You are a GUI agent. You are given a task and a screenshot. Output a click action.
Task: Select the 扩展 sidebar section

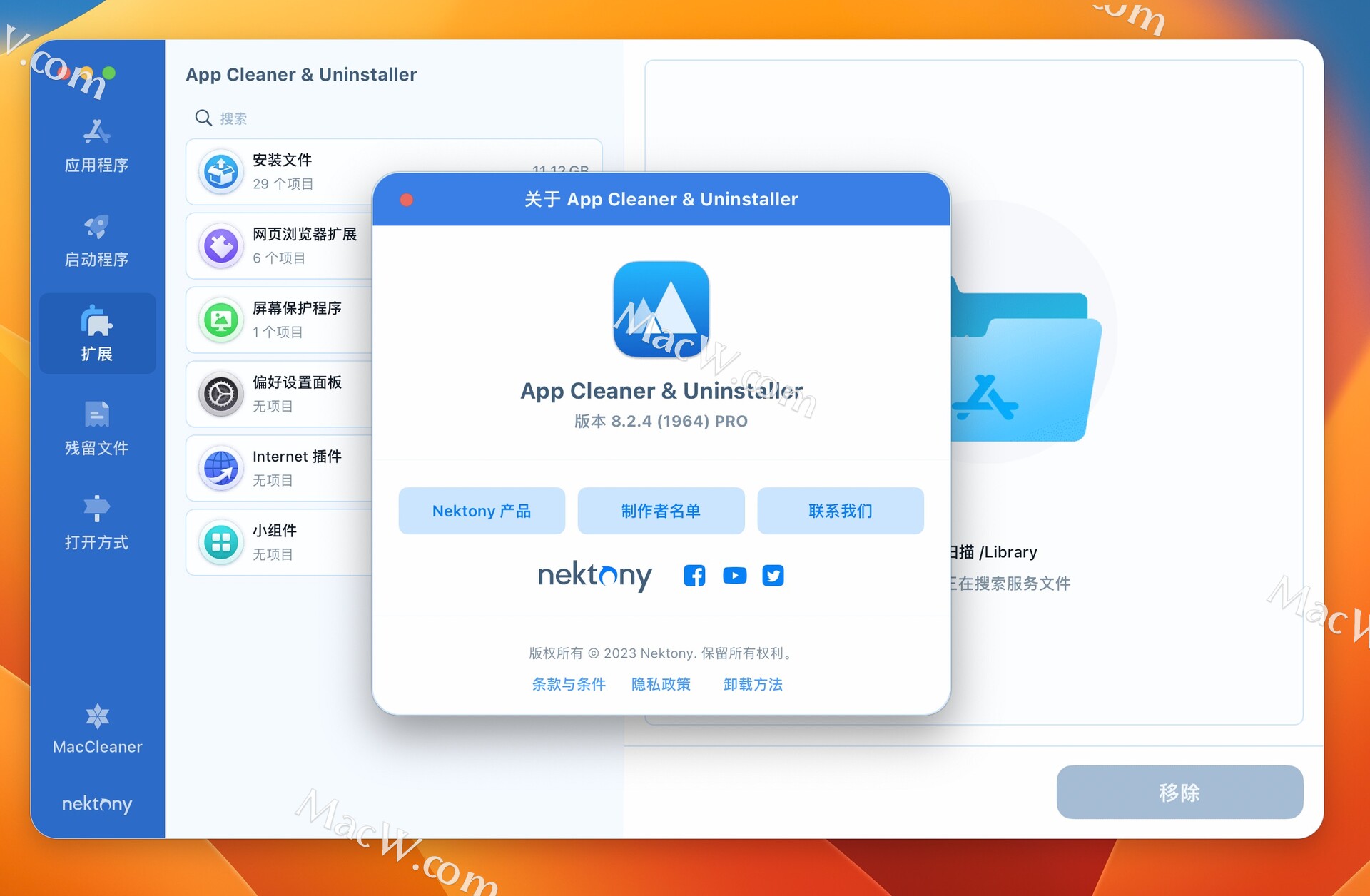[97, 334]
